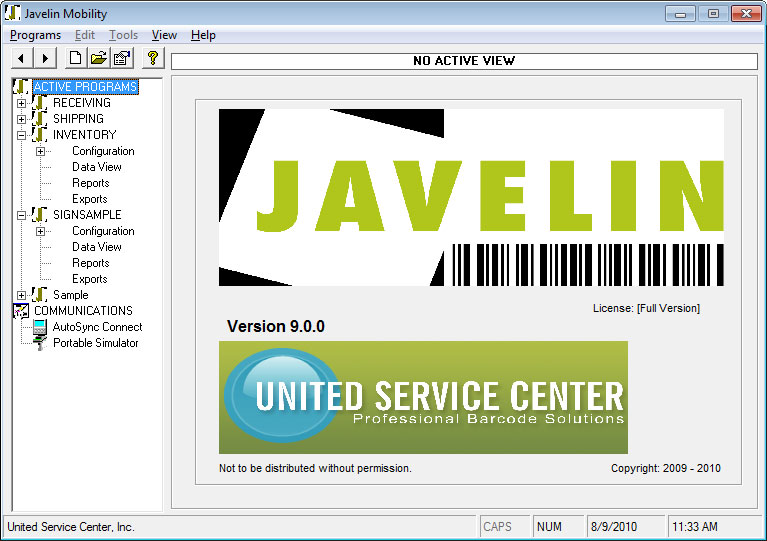This screenshot has height=541, width=767.
Task: Launch Portable Simulator
Action: 95,343
